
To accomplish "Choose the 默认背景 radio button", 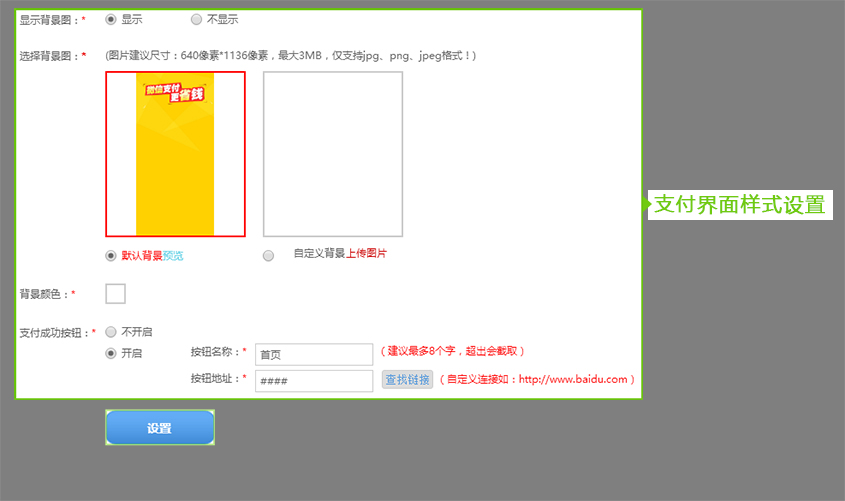I will coord(110,255).
